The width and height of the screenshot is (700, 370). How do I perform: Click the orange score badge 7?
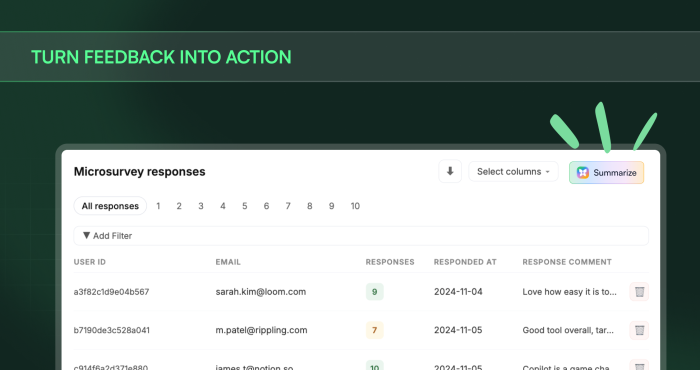click(375, 330)
